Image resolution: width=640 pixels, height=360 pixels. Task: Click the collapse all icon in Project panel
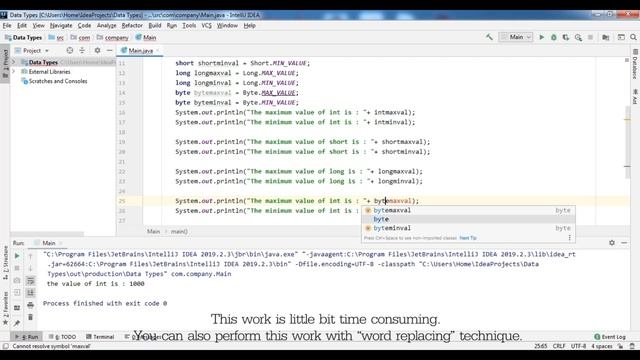[82, 50]
